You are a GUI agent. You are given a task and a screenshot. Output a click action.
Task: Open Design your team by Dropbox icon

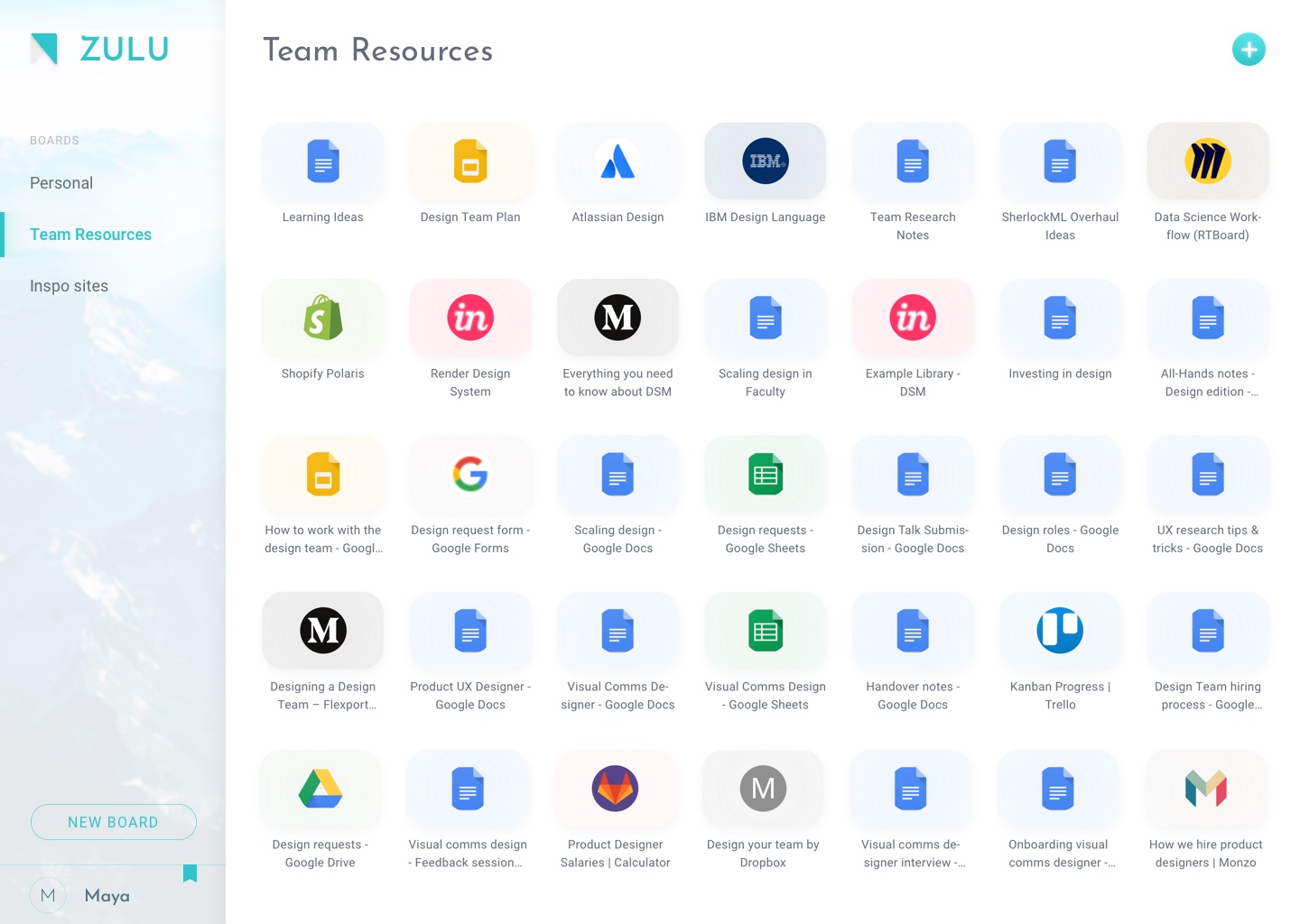[763, 789]
